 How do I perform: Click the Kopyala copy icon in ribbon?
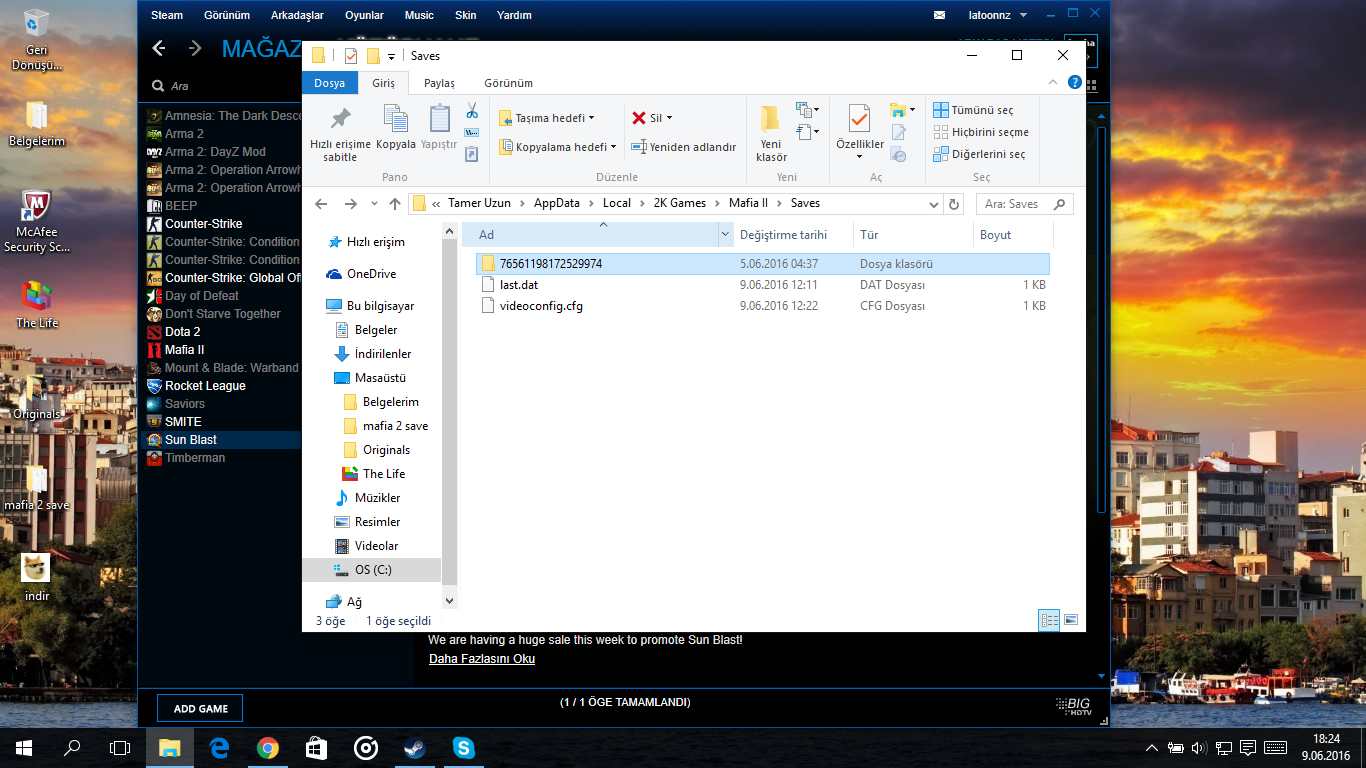[x=396, y=119]
